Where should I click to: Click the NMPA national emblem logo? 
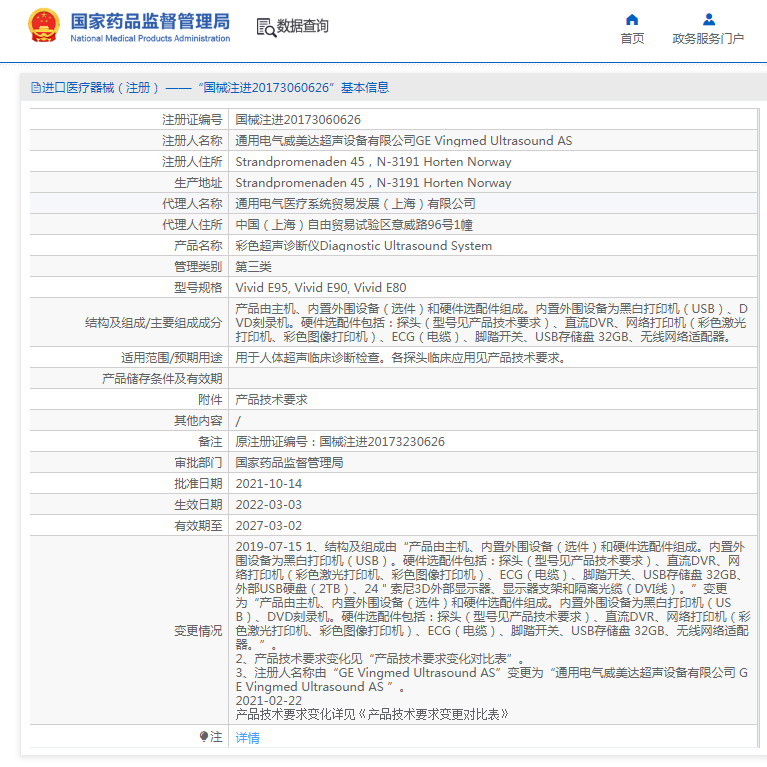point(43,26)
